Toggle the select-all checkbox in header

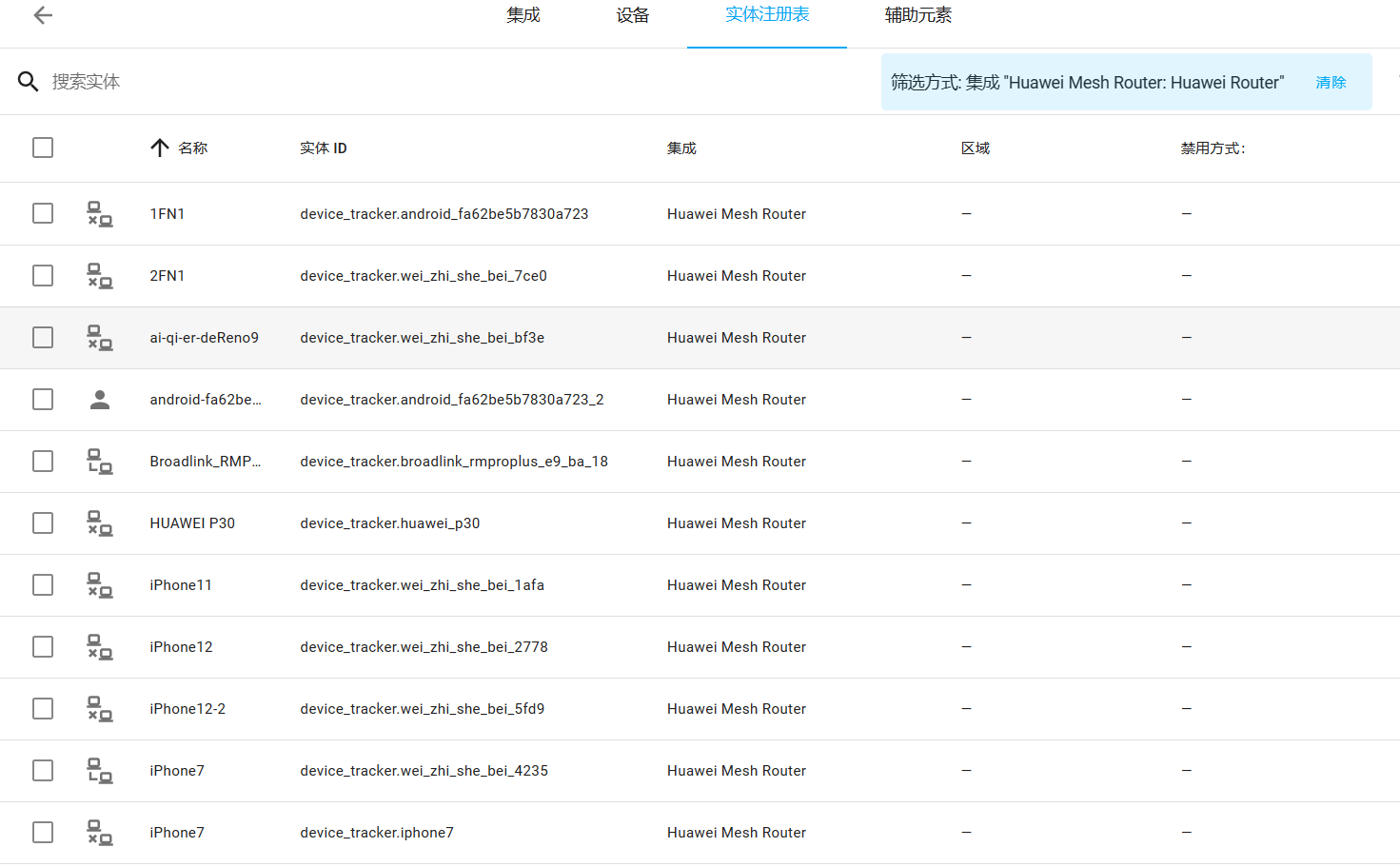[x=43, y=148]
